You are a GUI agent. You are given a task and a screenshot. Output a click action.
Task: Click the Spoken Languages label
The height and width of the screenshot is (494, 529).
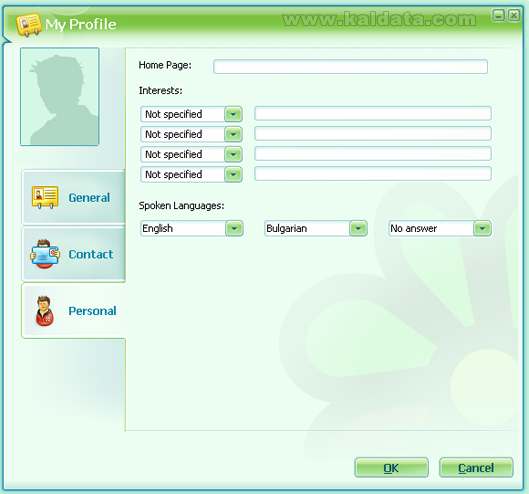tap(182, 205)
